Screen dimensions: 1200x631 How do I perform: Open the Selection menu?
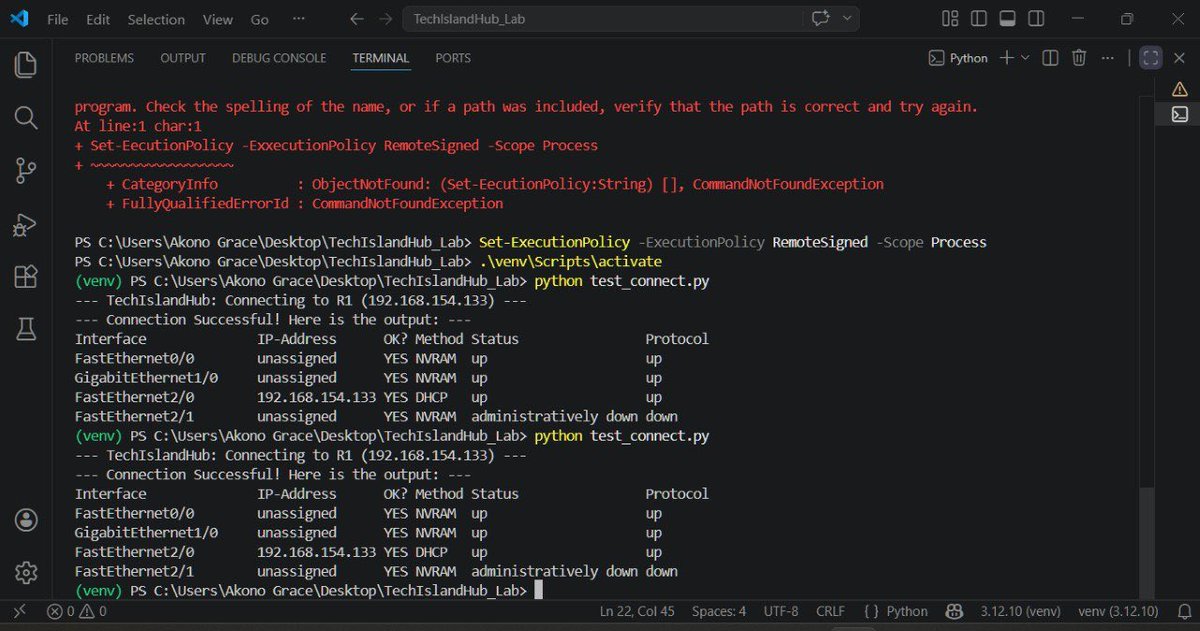click(x=156, y=19)
